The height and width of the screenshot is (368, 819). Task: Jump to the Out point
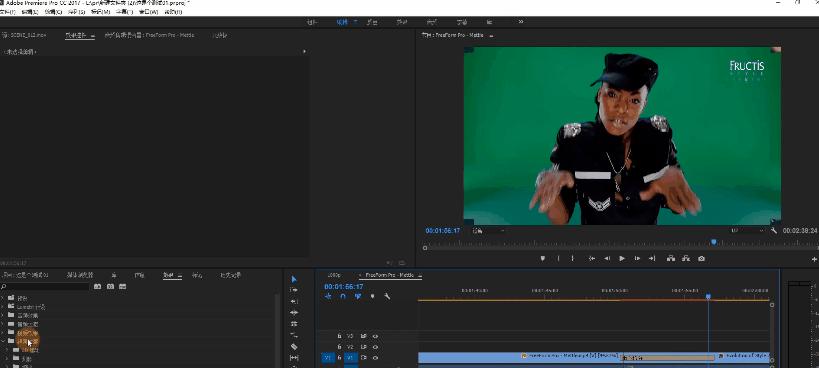(652, 258)
